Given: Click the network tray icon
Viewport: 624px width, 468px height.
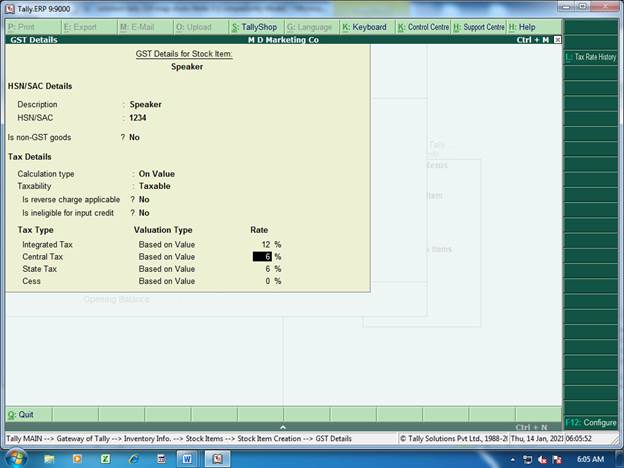Looking at the screenshot, I should pyautogui.click(x=527, y=460).
